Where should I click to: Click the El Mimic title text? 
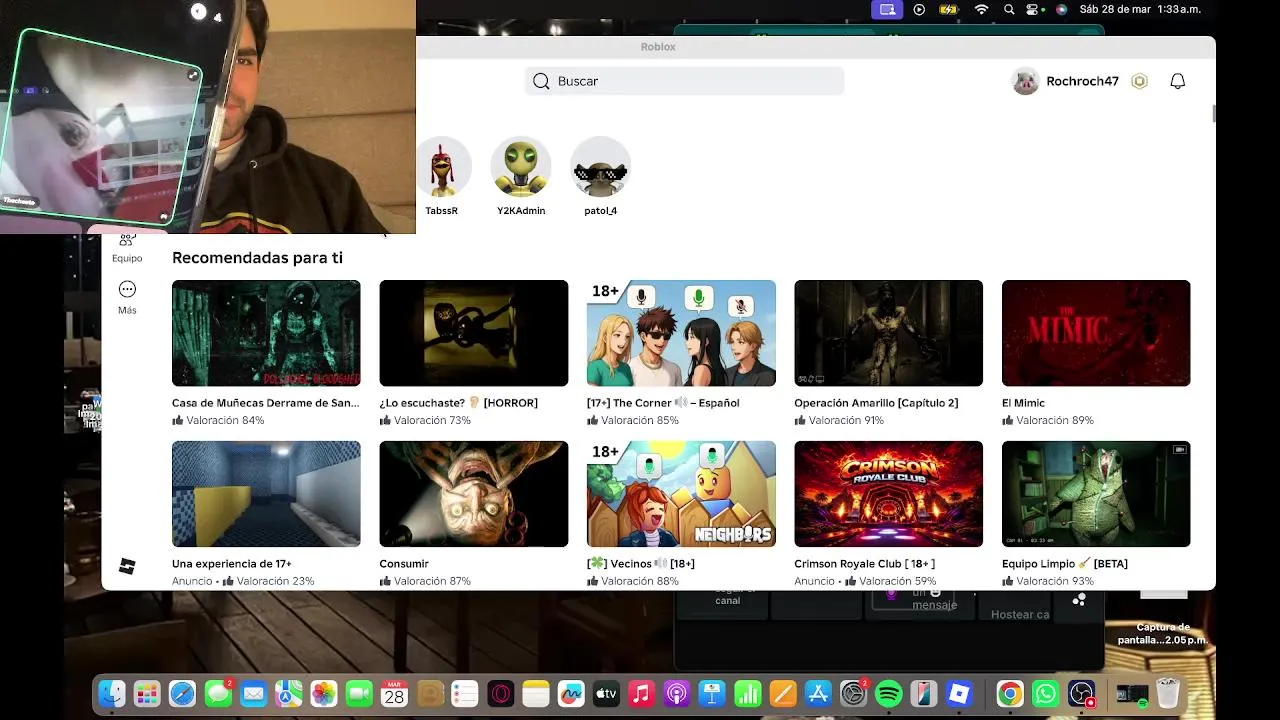tap(1023, 403)
